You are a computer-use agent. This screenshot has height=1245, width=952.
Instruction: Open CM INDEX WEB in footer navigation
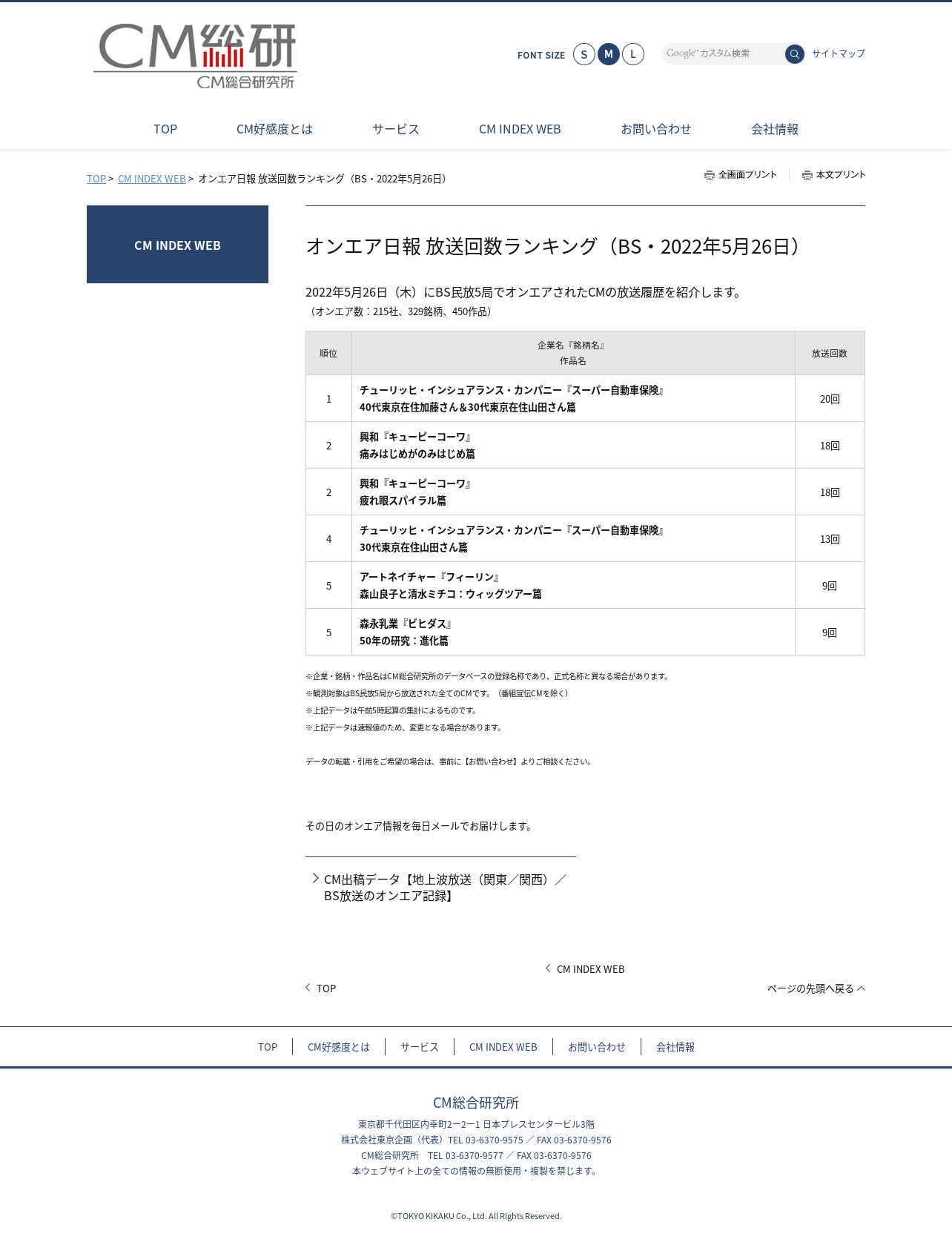[503, 1047]
